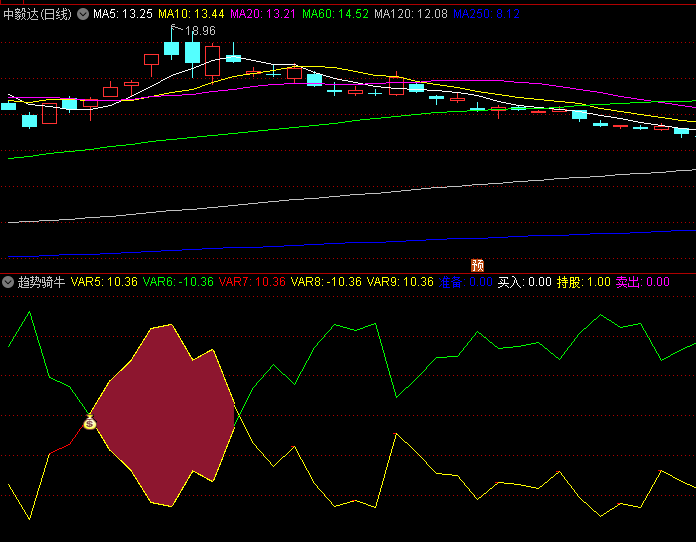The height and width of the screenshot is (542, 696).
Task: Click the MA10: 13.44 label
Action: click(191, 14)
